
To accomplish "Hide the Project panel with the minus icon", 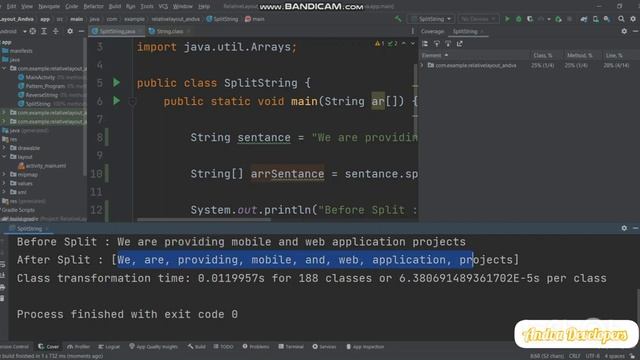I will tap(81, 31).
